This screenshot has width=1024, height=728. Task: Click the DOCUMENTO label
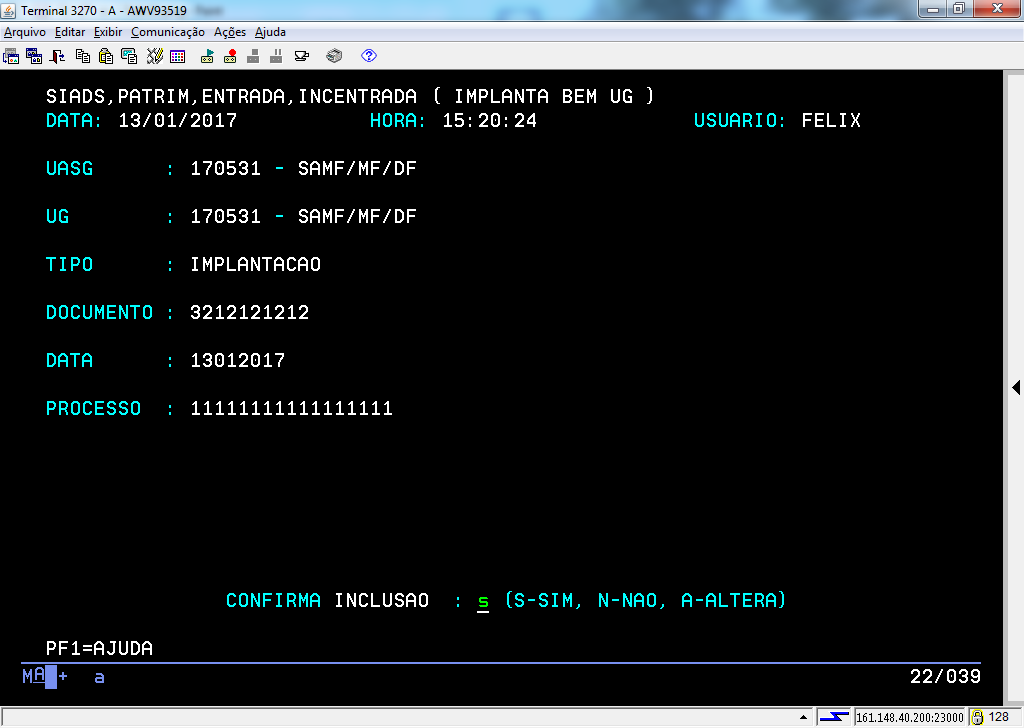click(x=99, y=312)
